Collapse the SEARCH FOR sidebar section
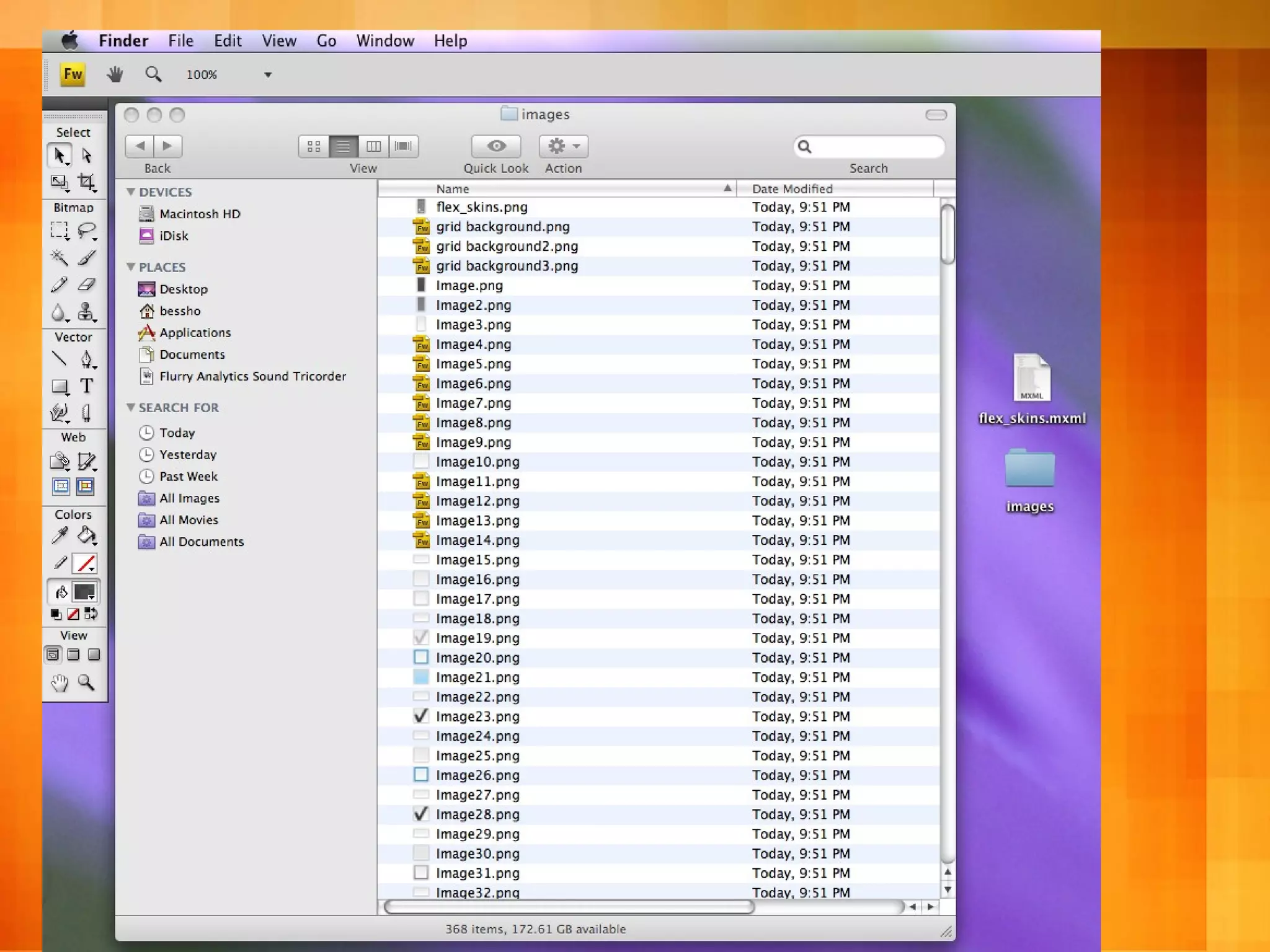Viewport: 1270px width, 952px height. coord(131,407)
